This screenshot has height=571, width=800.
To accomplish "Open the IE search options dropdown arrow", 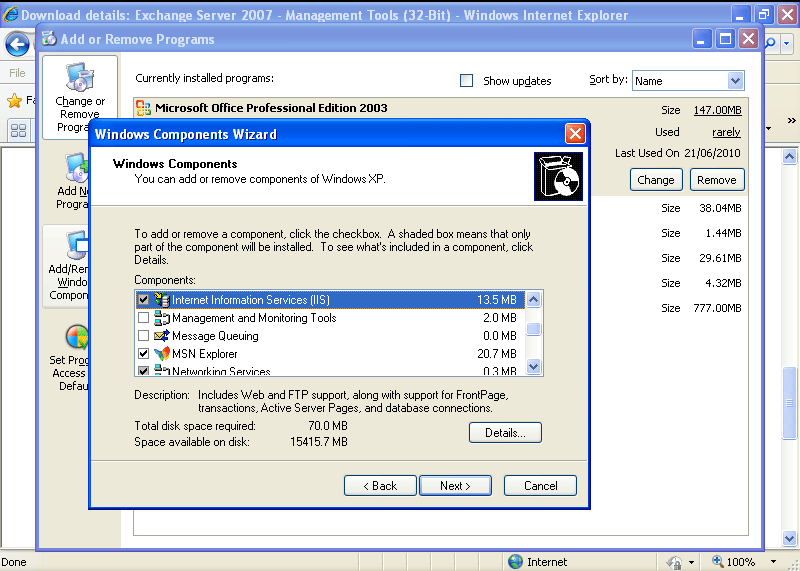I will (x=786, y=43).
